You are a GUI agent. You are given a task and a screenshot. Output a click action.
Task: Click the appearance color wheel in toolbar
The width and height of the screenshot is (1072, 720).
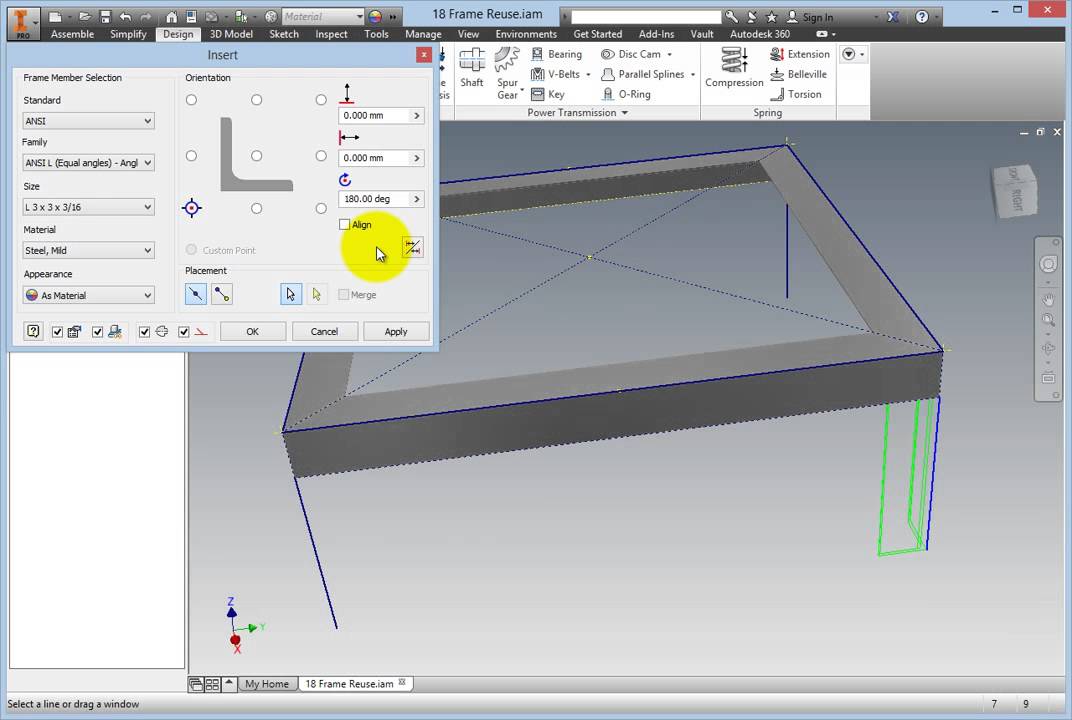[x=375, y=16]
